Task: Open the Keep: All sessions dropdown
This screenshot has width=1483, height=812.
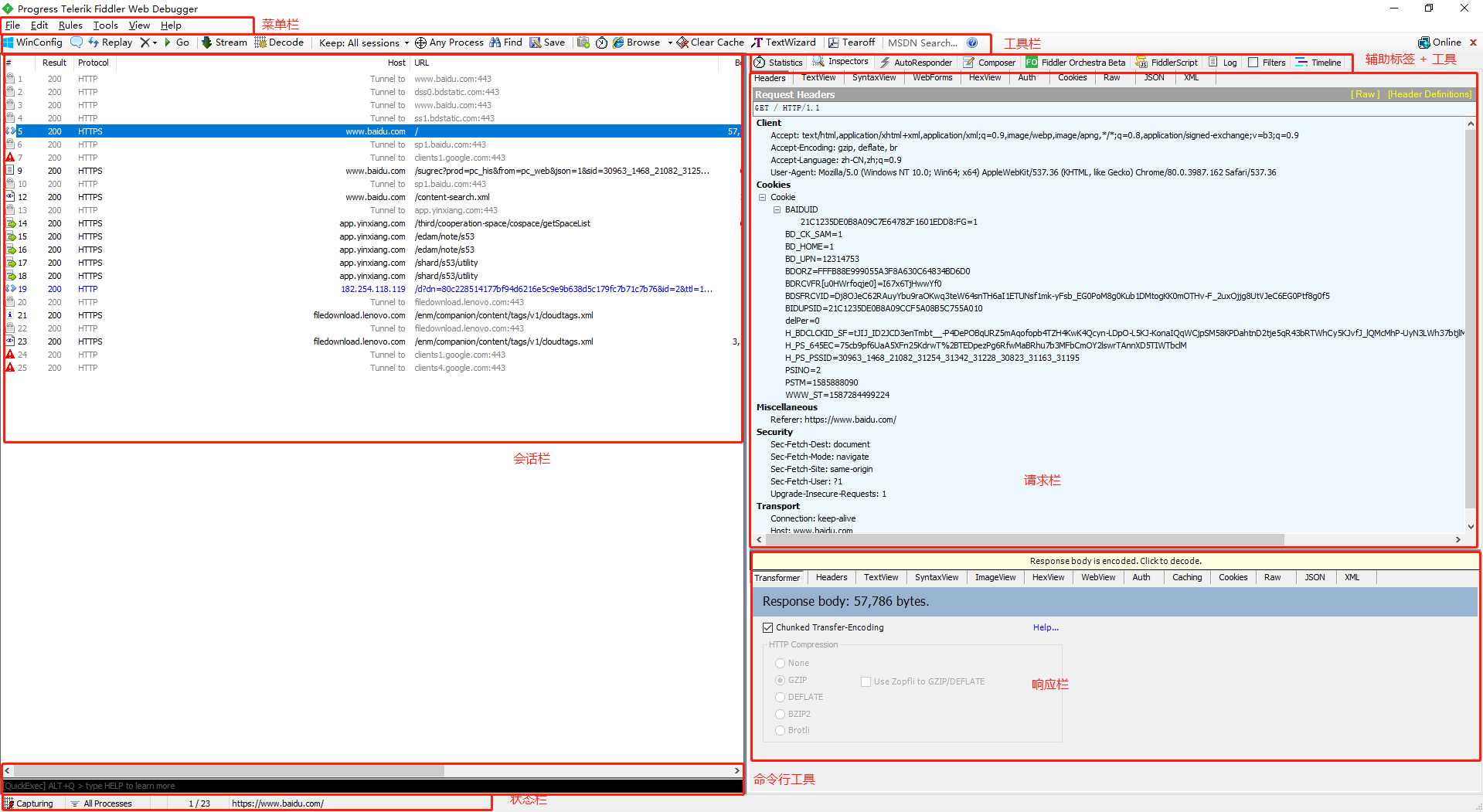Action: [364, 42]
